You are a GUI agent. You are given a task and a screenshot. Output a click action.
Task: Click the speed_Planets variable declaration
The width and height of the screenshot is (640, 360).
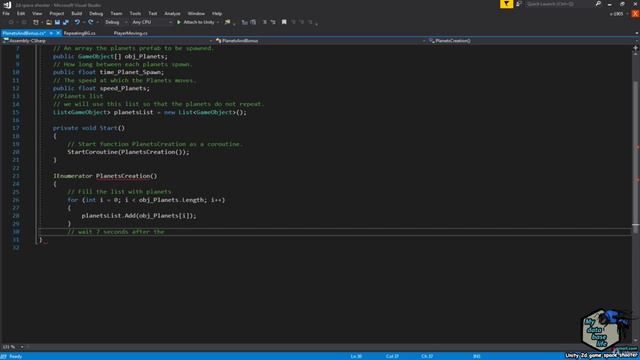click(x=124, y=88)
